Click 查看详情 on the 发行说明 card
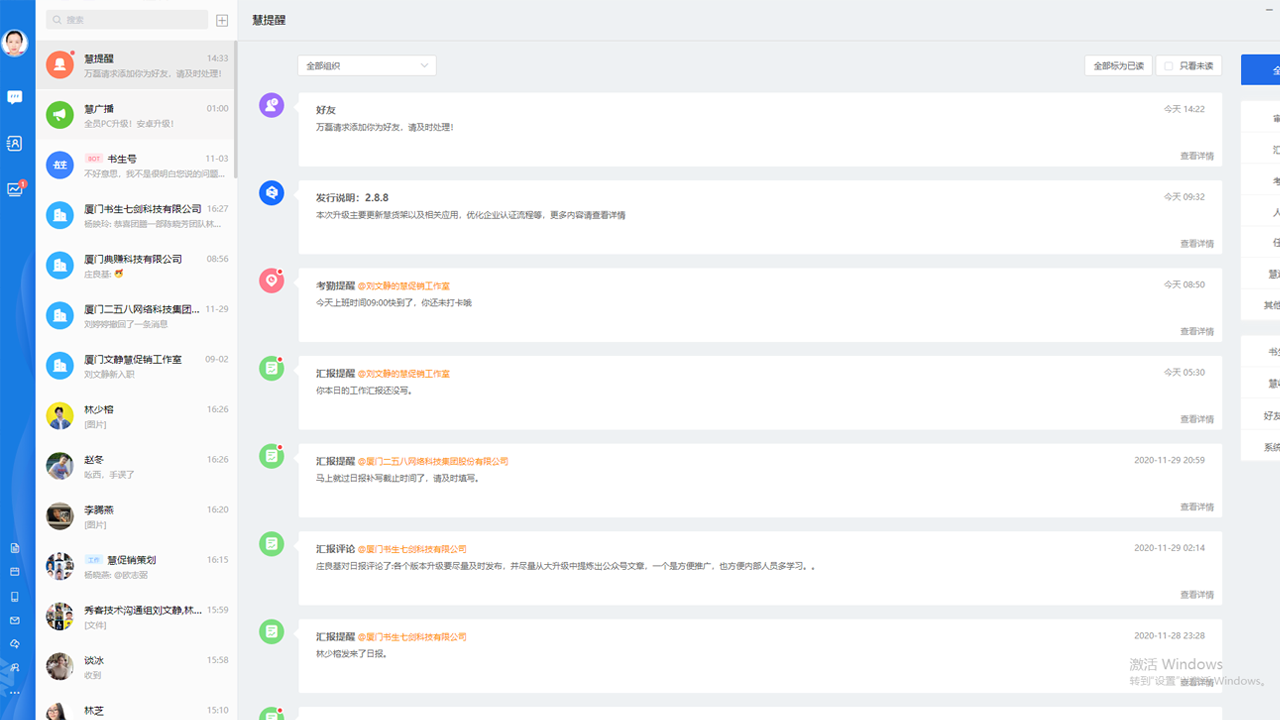 [1196, 244]
